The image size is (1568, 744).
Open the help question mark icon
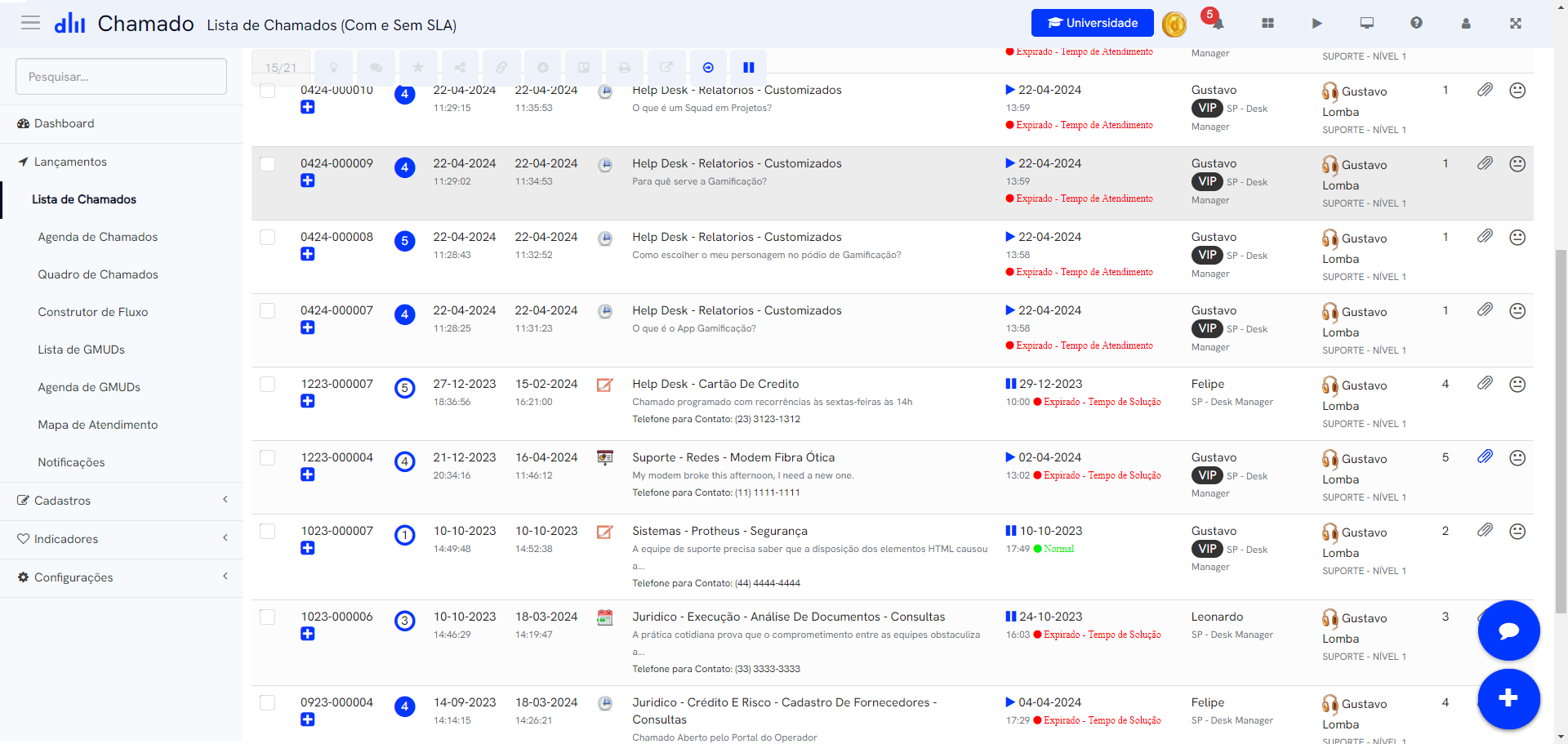click(1416, 23)
